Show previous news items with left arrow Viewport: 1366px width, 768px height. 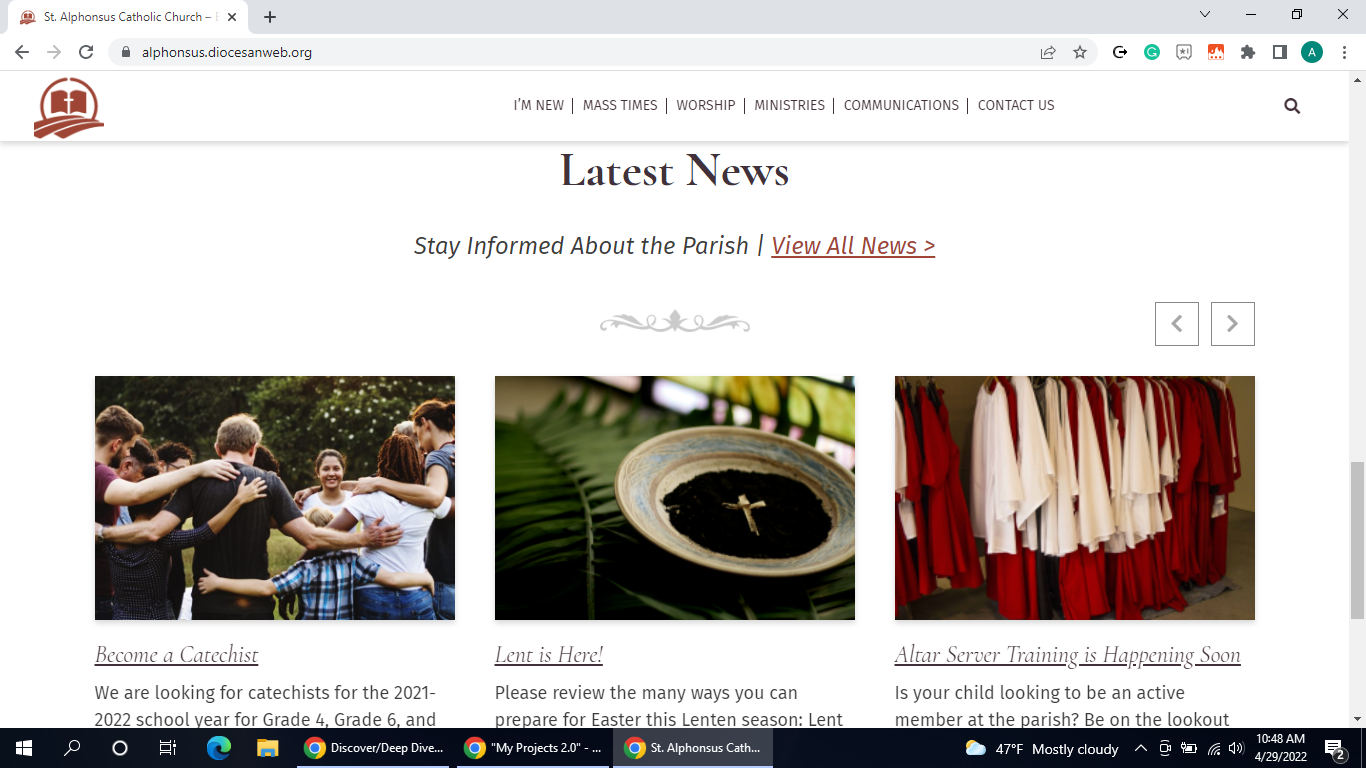(1176, 324)
